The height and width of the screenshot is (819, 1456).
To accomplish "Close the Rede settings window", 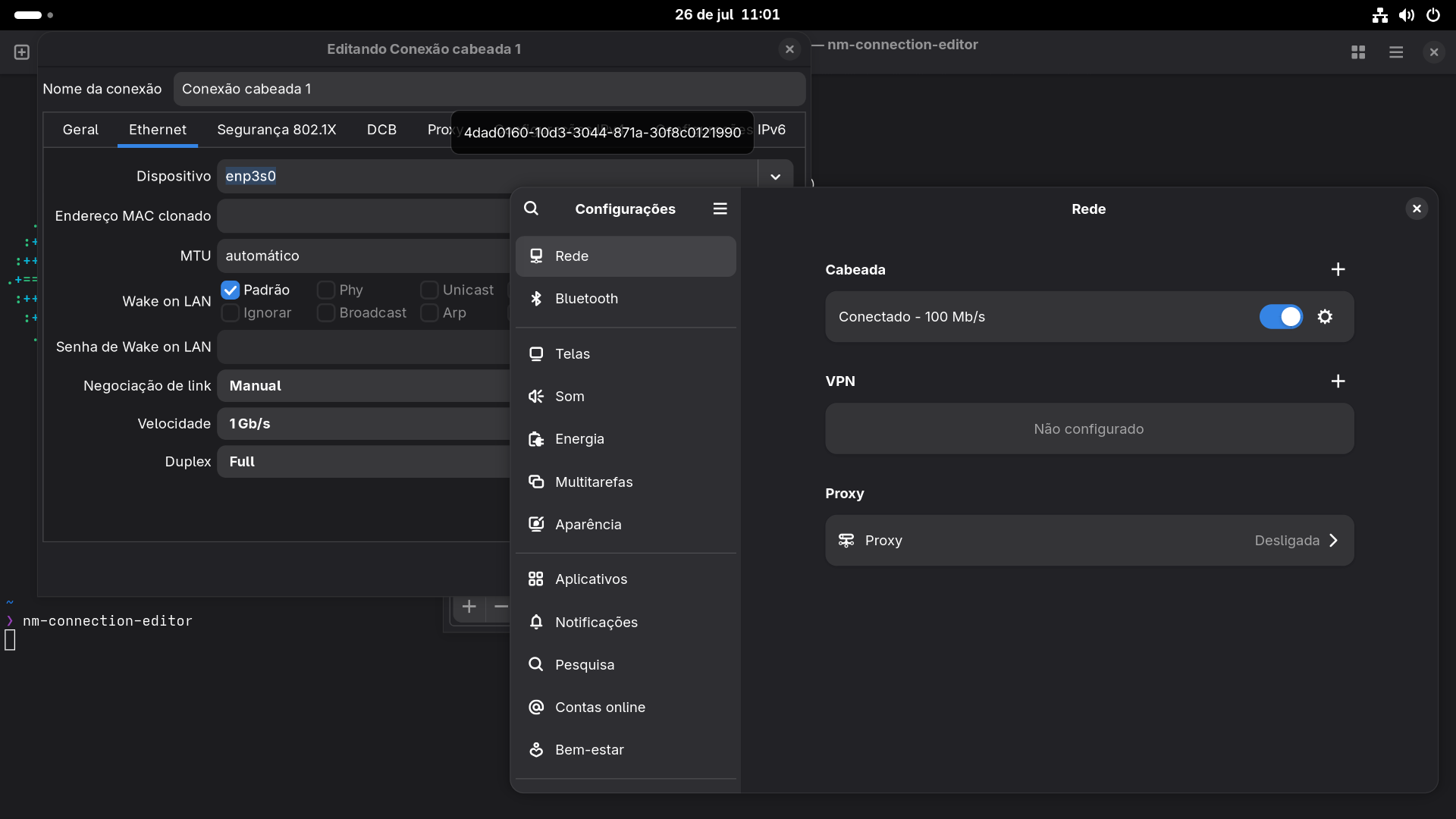I will click(1416, 209).
